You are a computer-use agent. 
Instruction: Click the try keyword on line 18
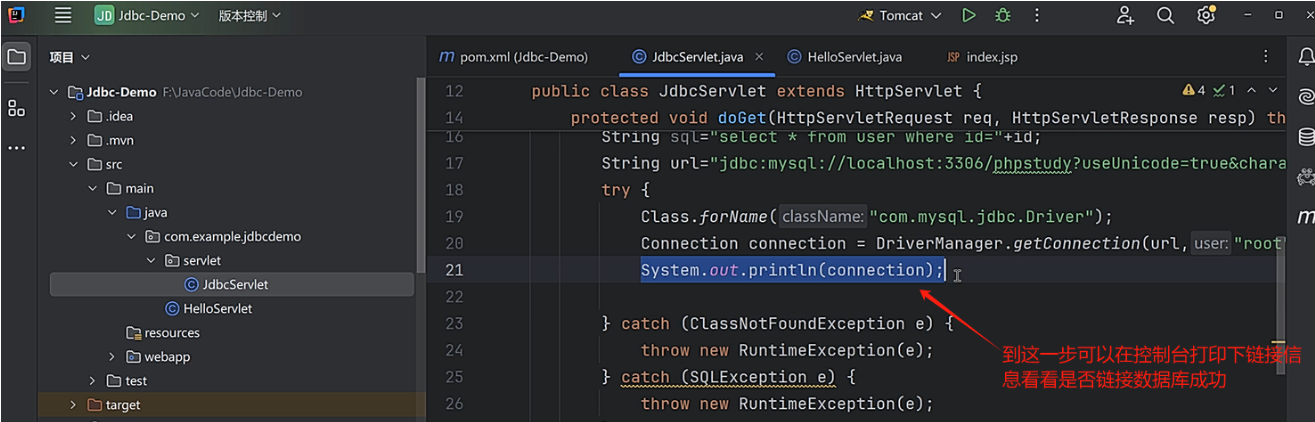616,190
